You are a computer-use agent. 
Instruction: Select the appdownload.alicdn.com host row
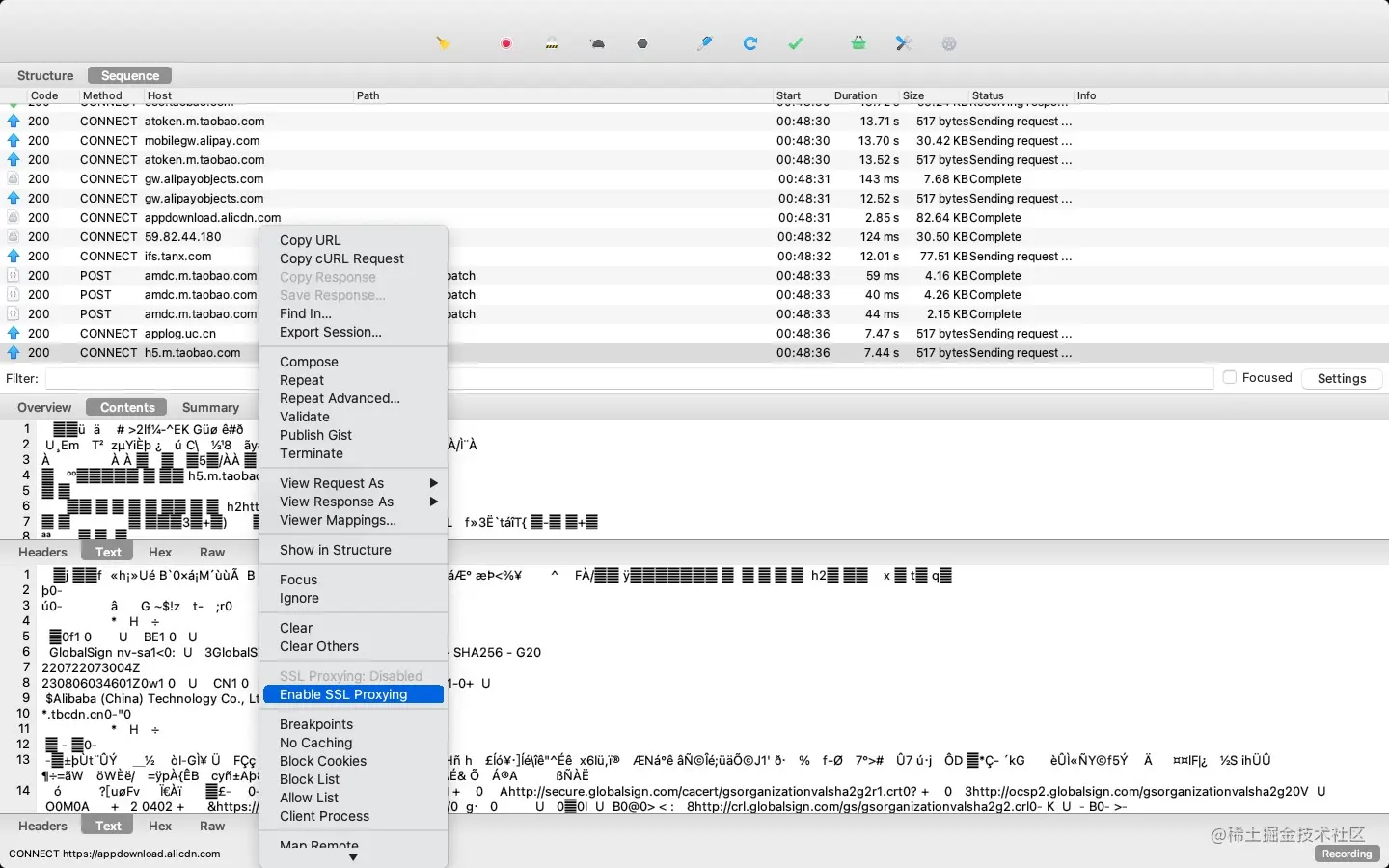tap(694, 218)
